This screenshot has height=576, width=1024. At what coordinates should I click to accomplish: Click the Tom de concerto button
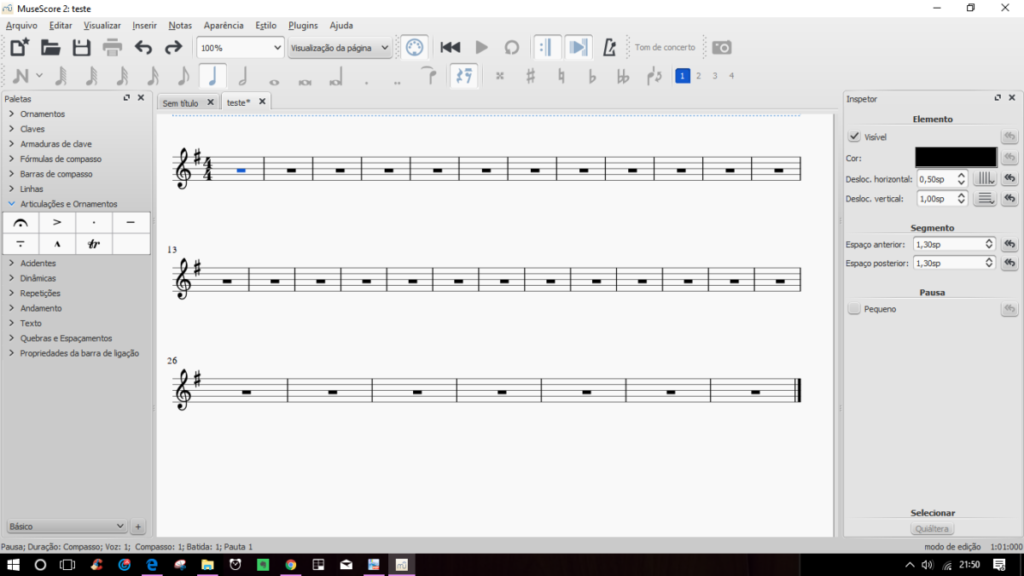point(664,47)
